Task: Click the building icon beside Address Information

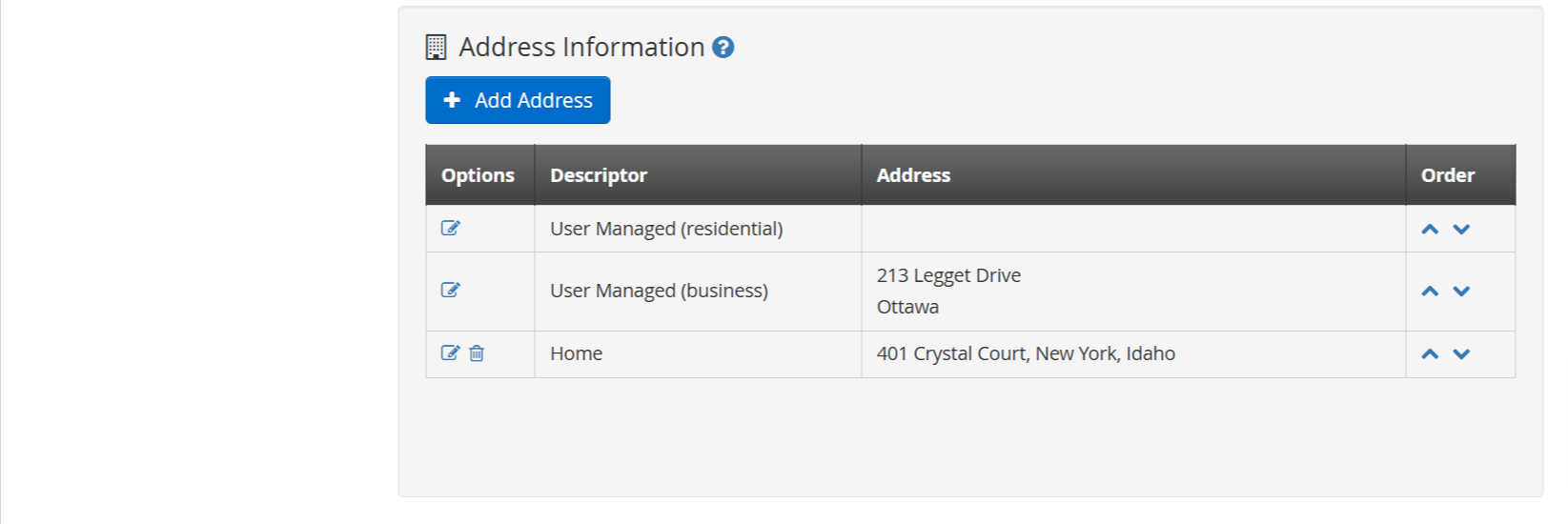Action: click(x=436, y=47)
